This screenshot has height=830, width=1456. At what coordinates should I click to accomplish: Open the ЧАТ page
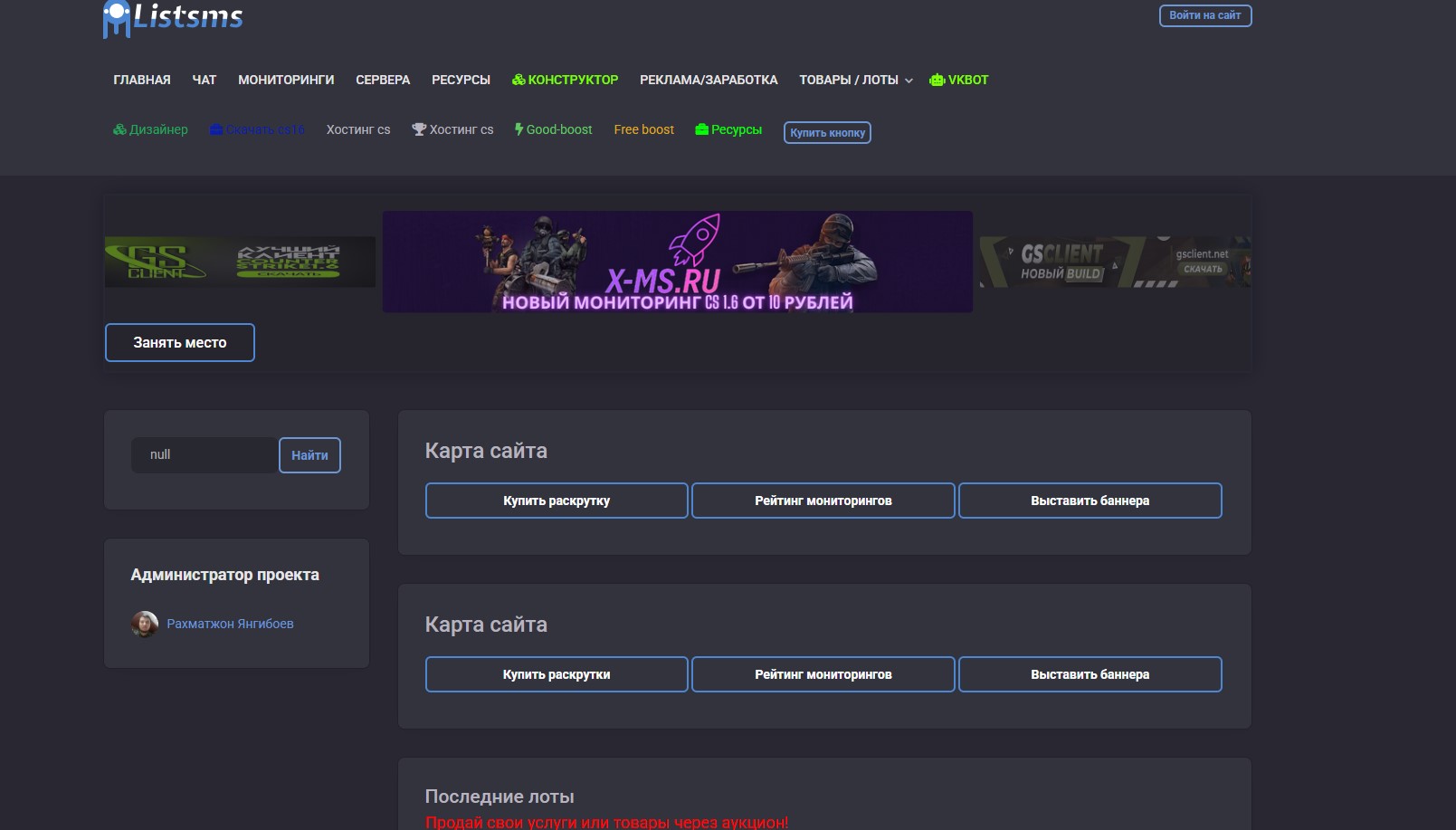(205, 80)
